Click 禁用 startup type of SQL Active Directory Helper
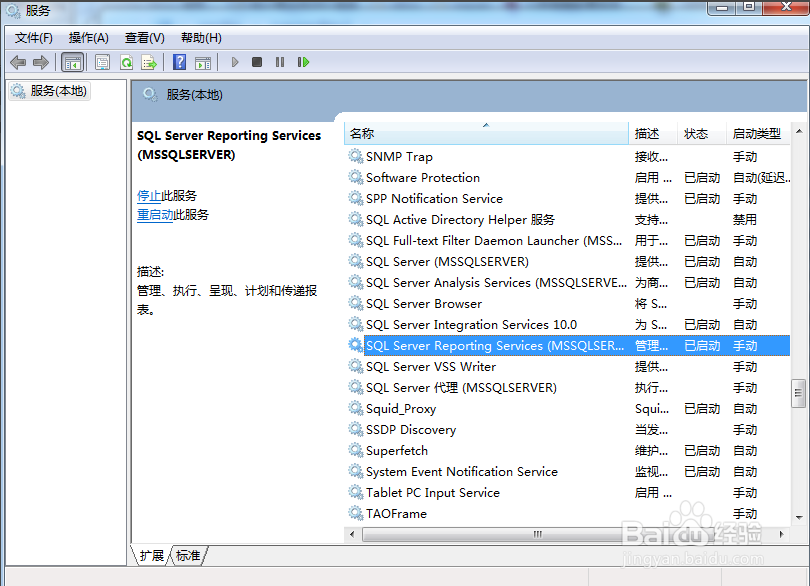This screenshot has height=586, width=810. 744,220
